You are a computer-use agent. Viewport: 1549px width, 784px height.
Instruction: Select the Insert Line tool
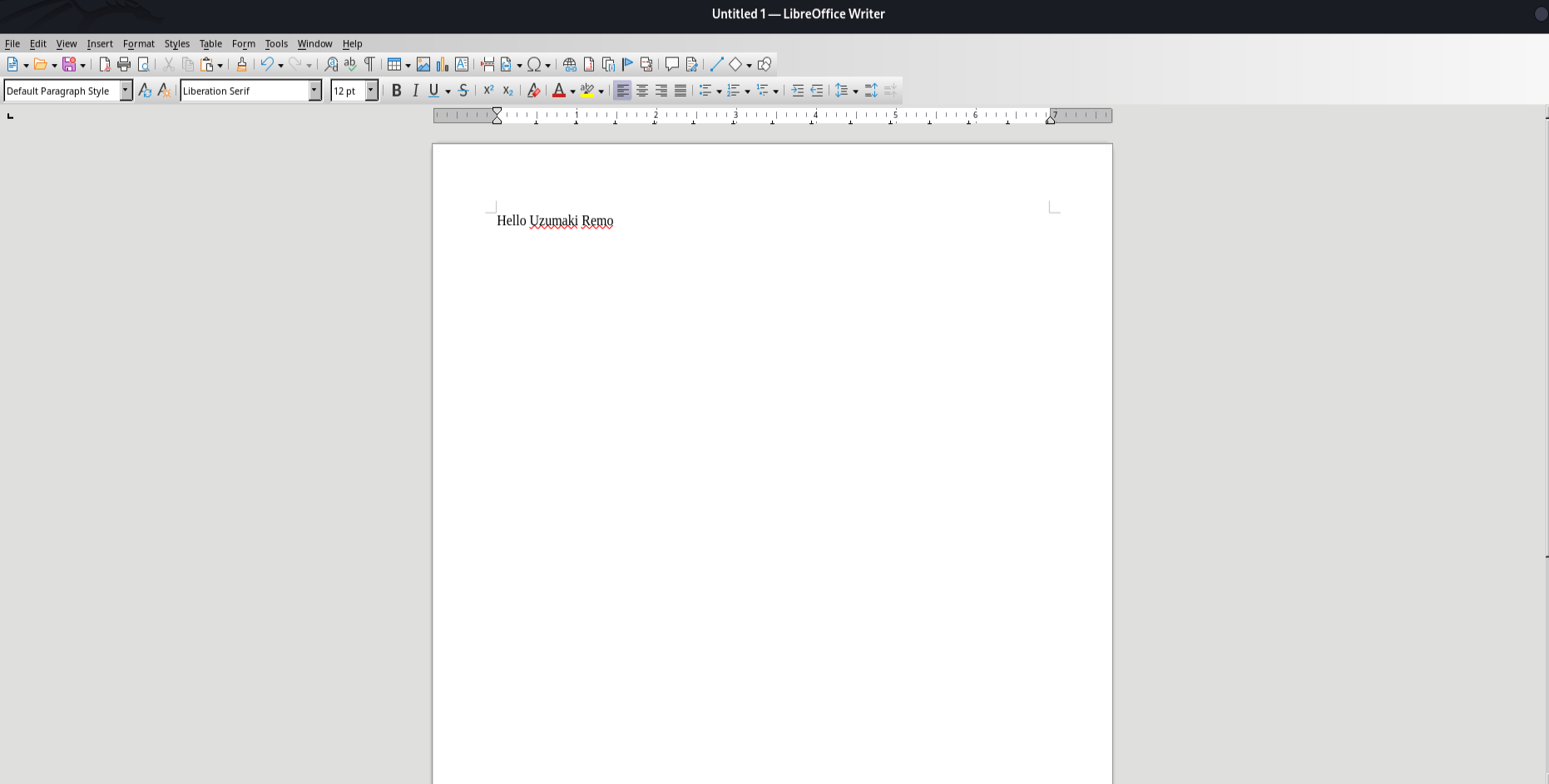tap(716, 64)
